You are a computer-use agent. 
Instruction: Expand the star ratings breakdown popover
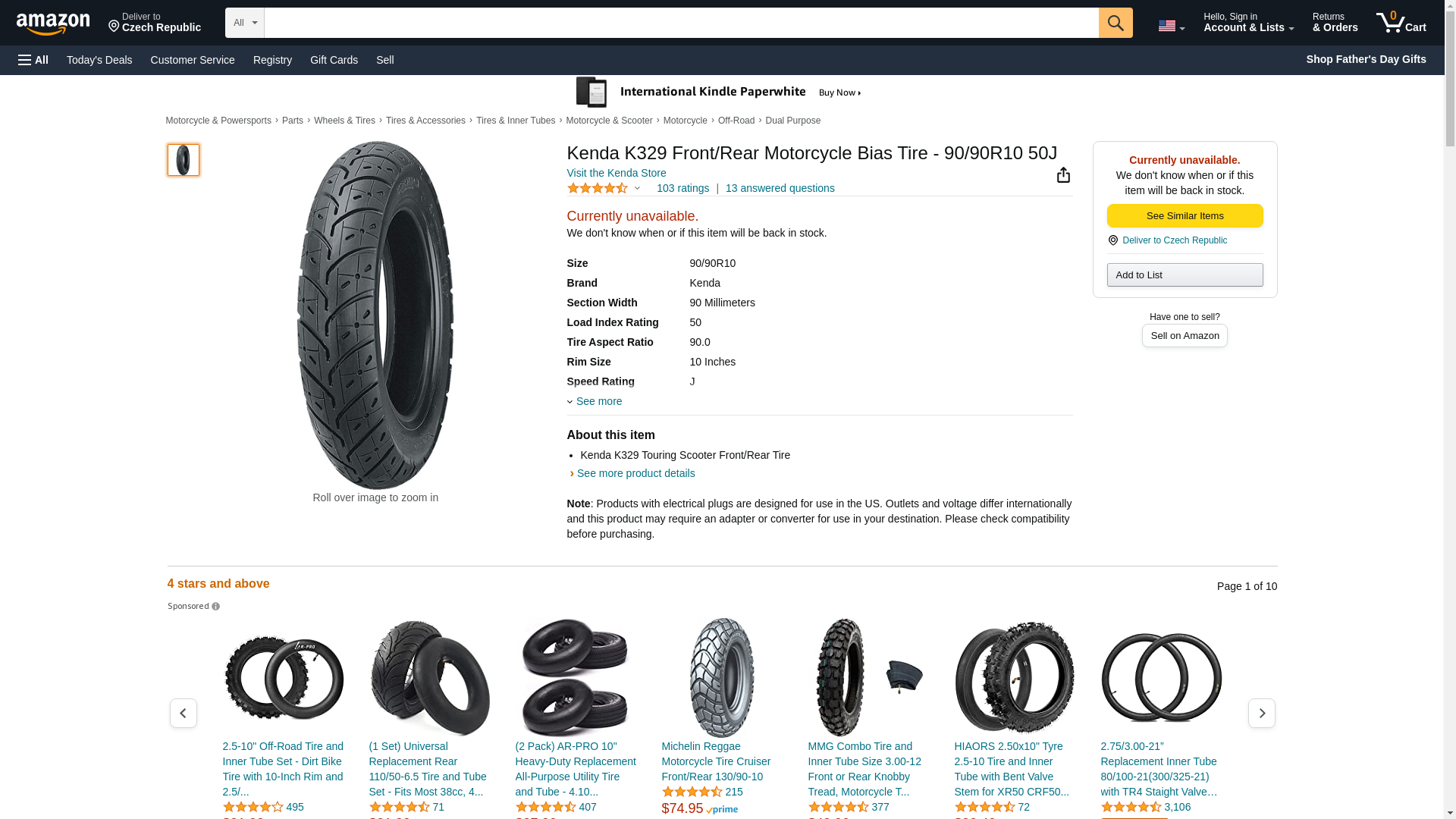605,188
